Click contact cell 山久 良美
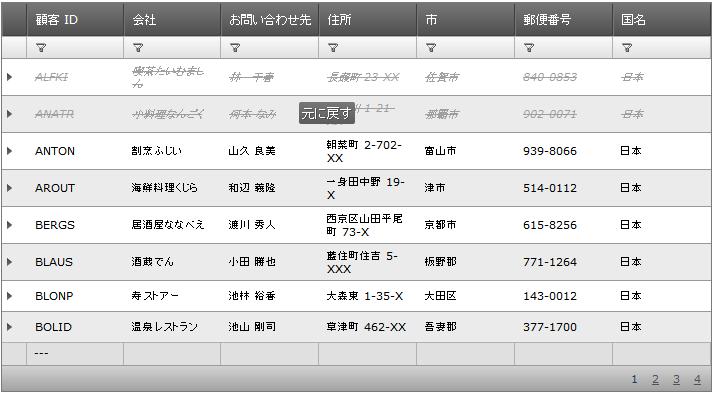Viewport: 713px width, 393px height. point(270,151)
